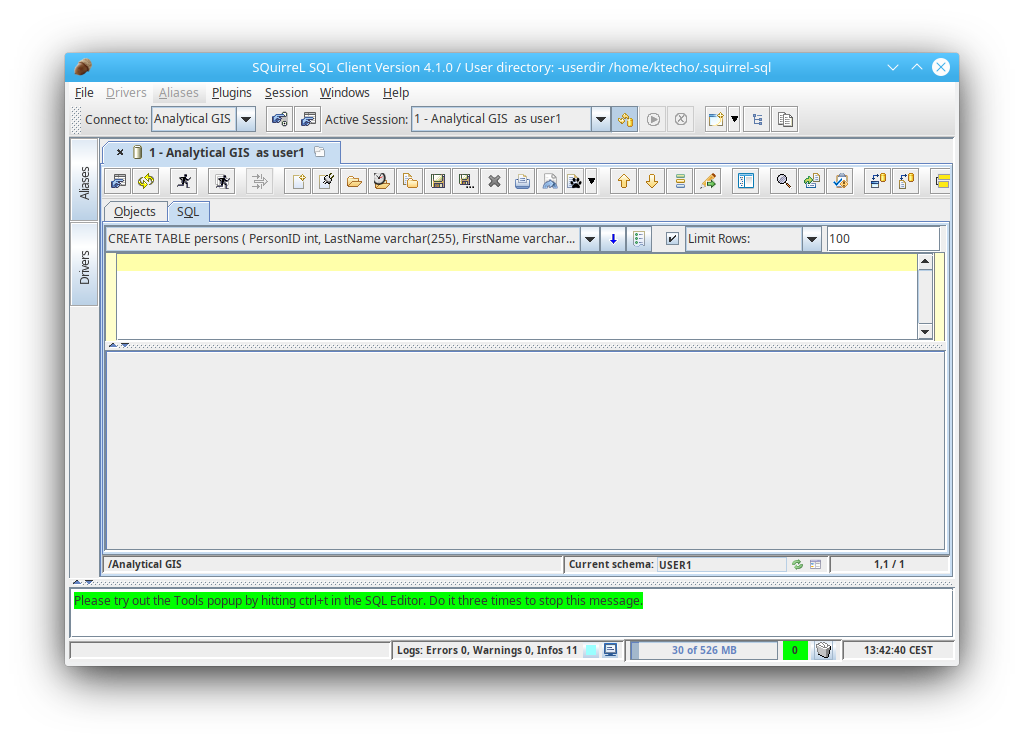Run garbage collector with the trash can icon
1024x743 pixels.
pyautogui.click(x=824, y=650)
